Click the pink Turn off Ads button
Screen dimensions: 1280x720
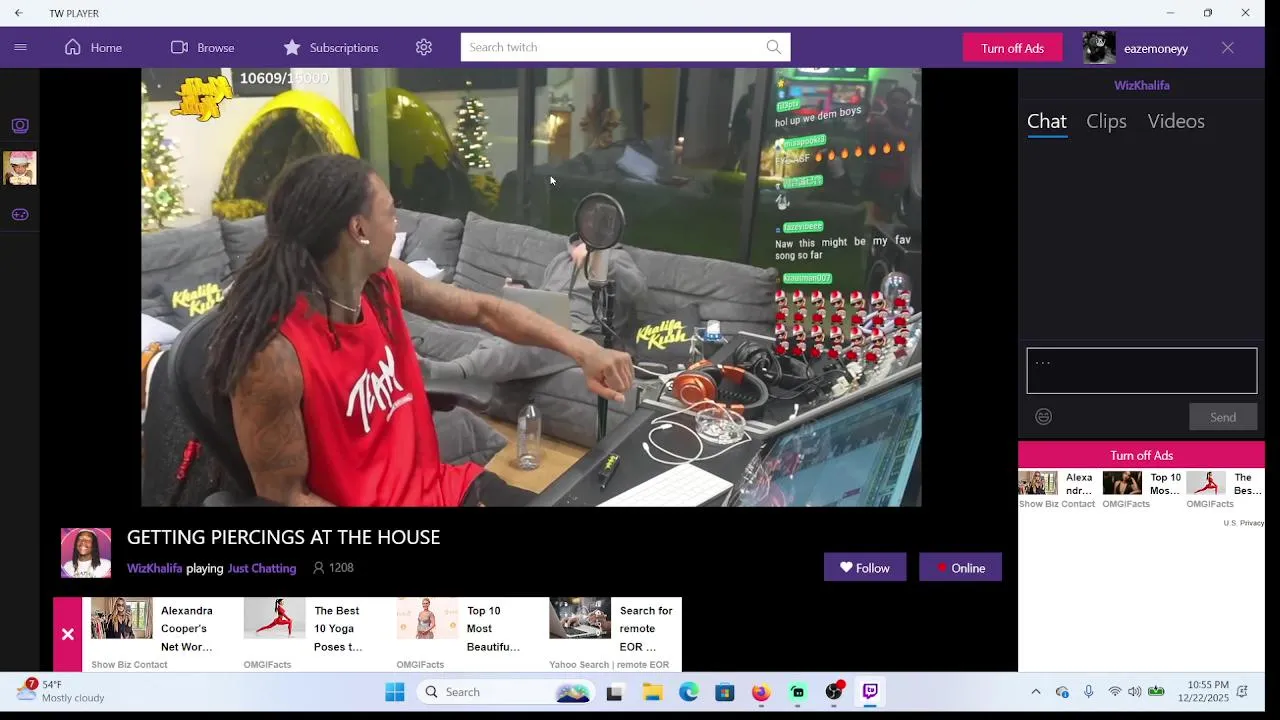1012,48
